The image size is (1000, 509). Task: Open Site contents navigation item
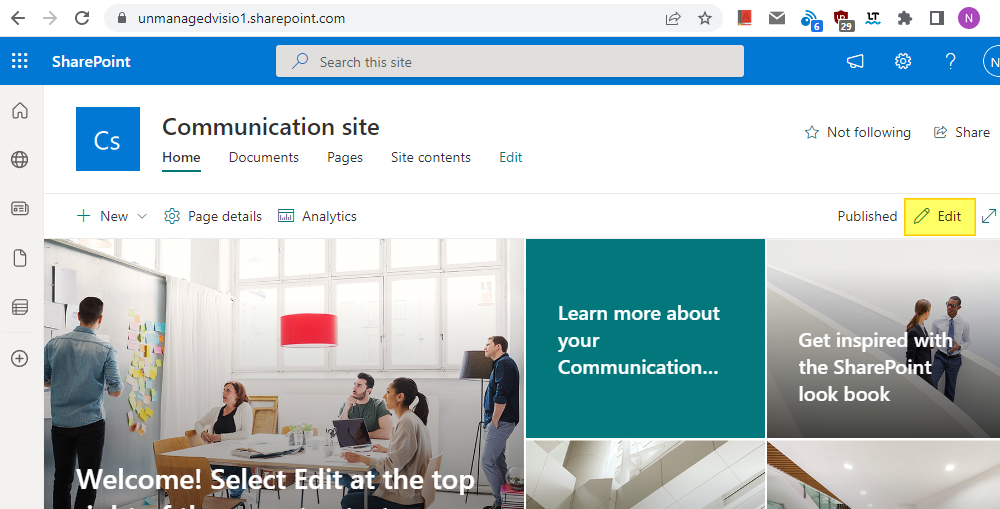click(430, 157)
